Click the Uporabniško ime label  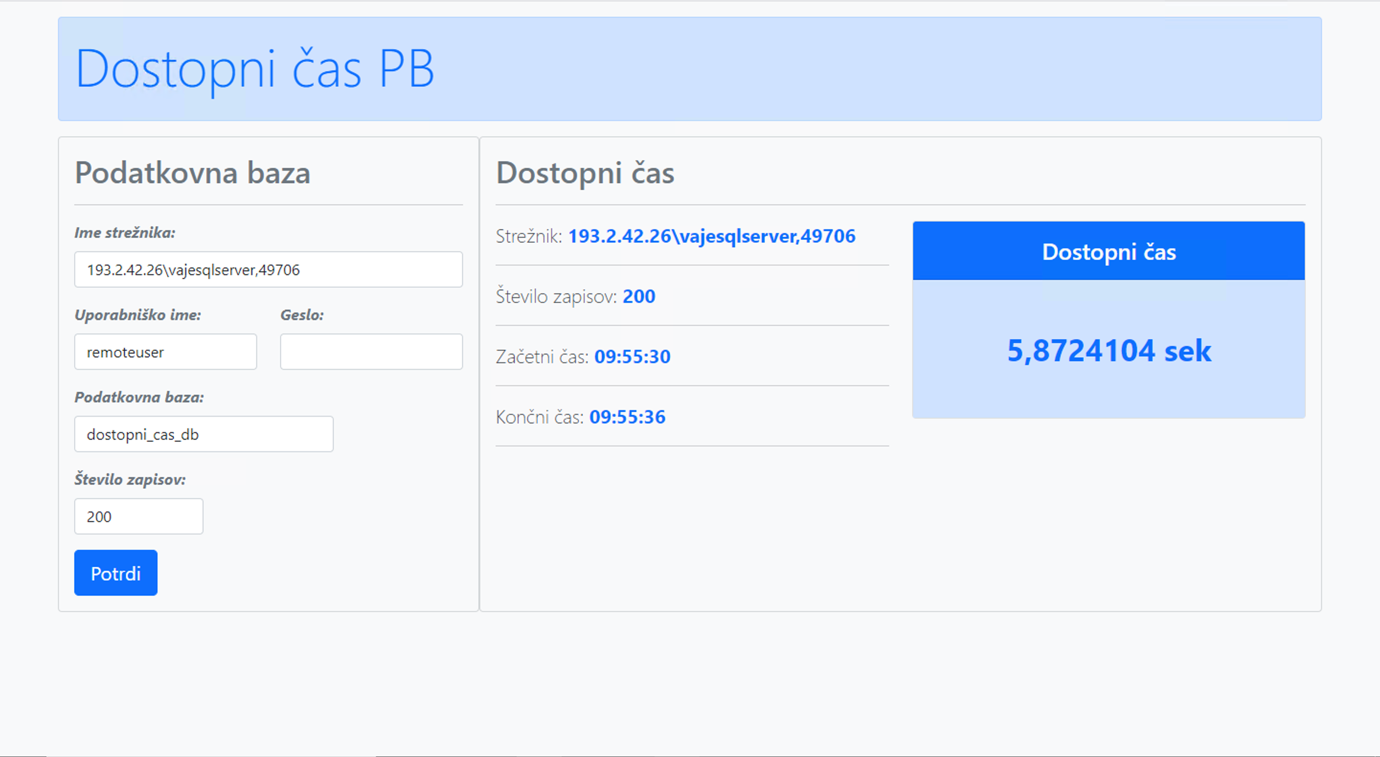coord(138,315)
